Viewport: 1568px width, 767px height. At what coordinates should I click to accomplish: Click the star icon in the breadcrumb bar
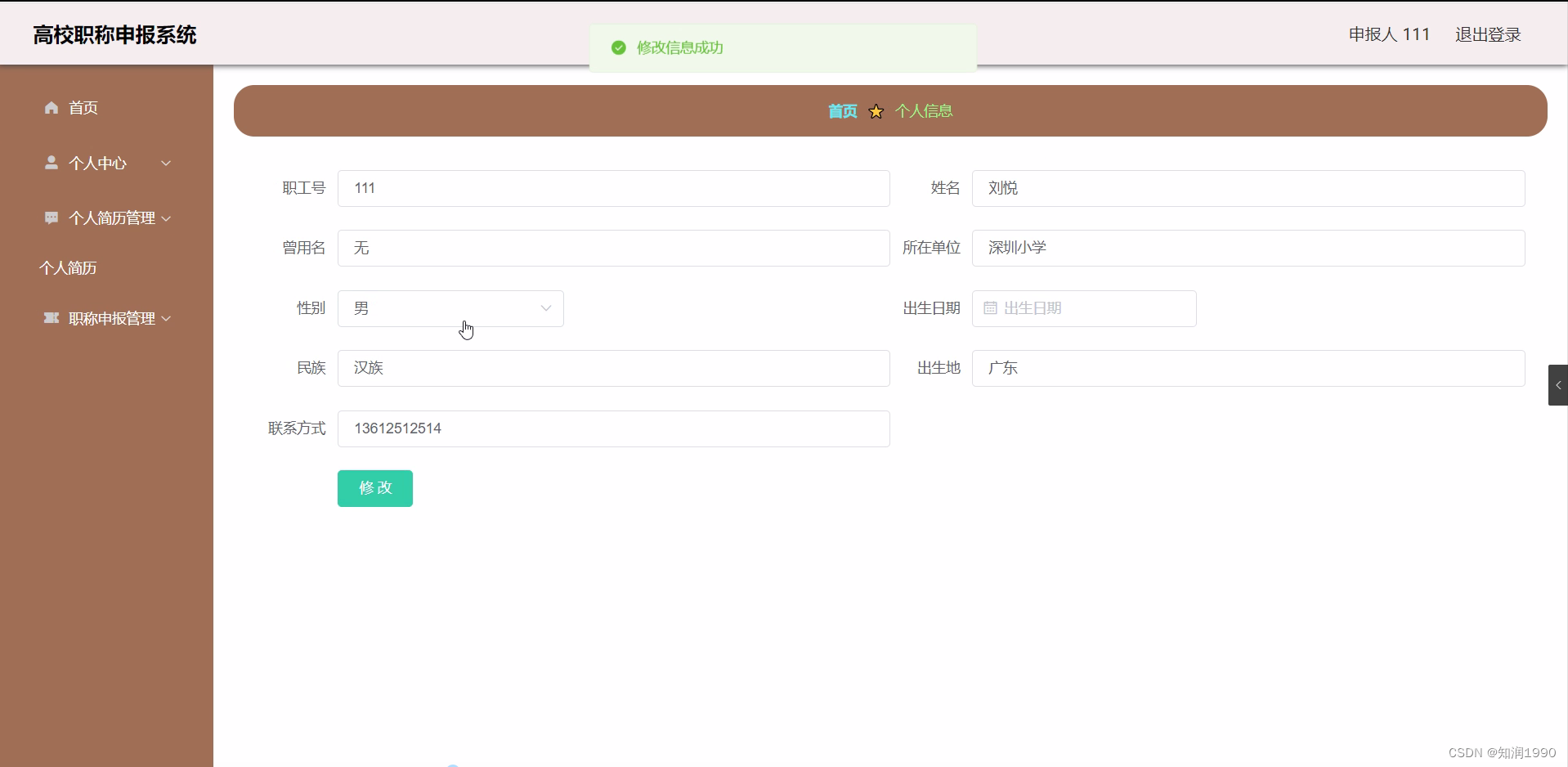[x=875, y=110]
